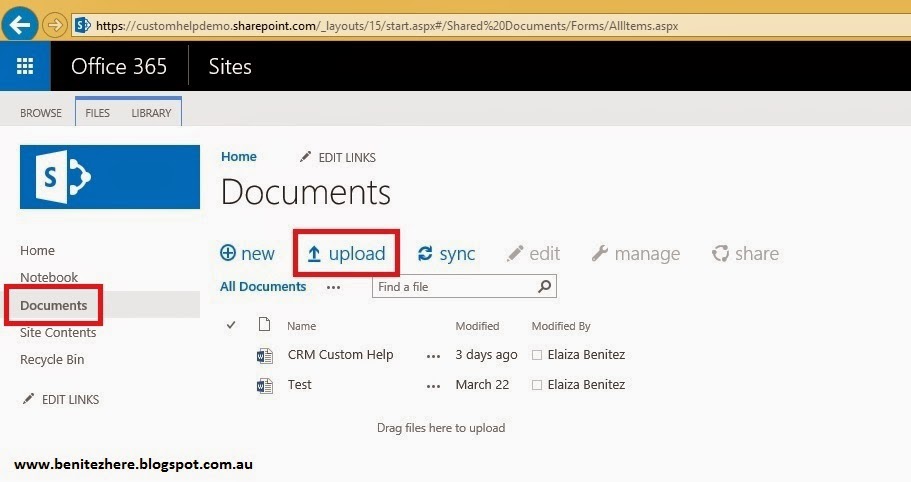Image resolution: width=911 pixels, height=482 pixels.
Task: Click the 'Drag files here to upload' text
Action: click(441, 428)
